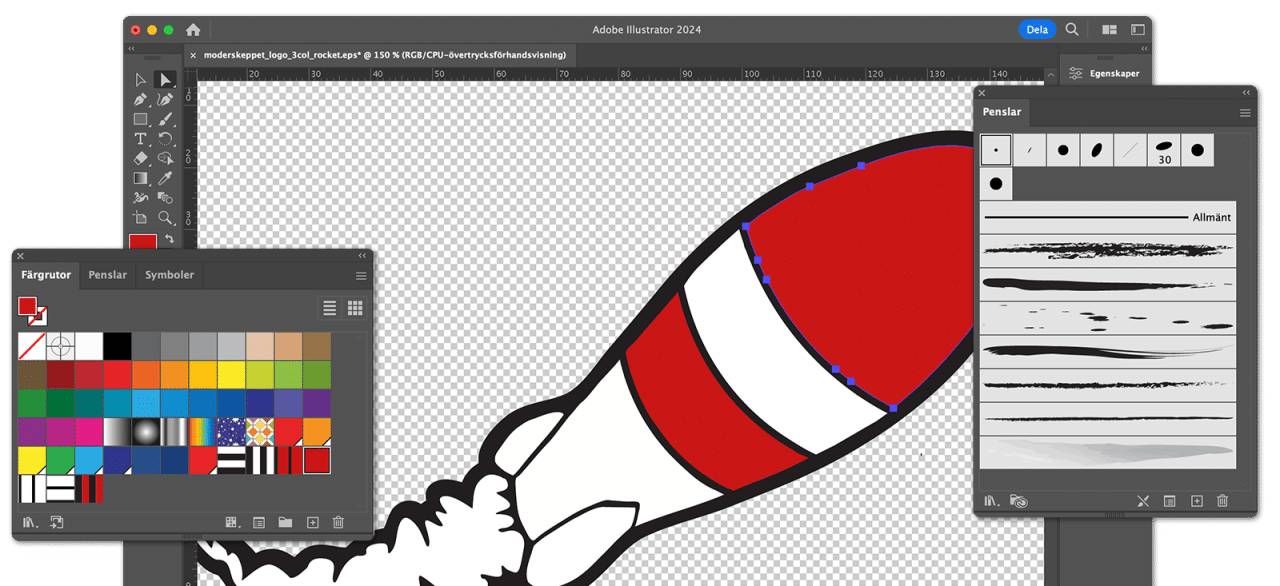Create a new swatch with the plus icon

pos(313,521)
